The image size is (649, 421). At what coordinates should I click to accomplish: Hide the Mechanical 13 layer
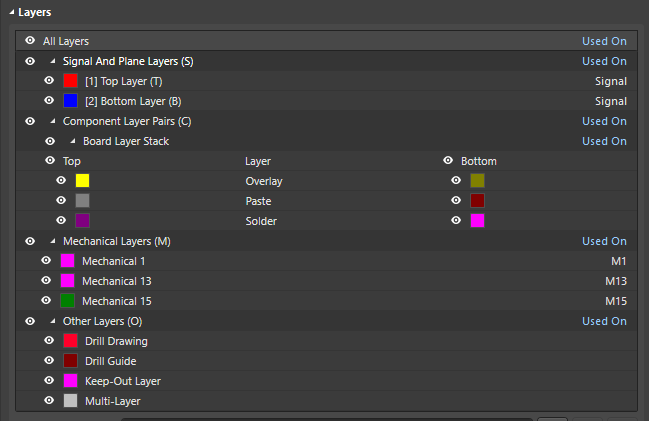click(46, 281)
